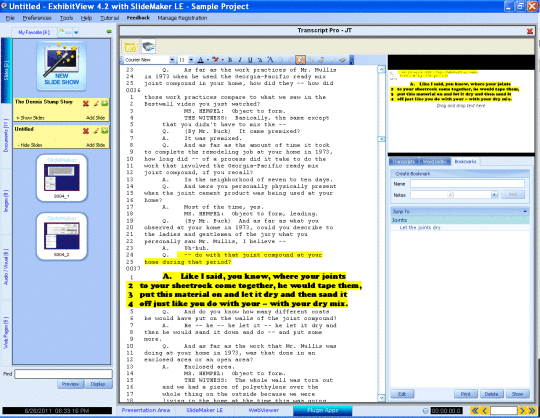Screen dimensions: 540x418
Task: Open the Tutorial menu
Action: (110, 18)
